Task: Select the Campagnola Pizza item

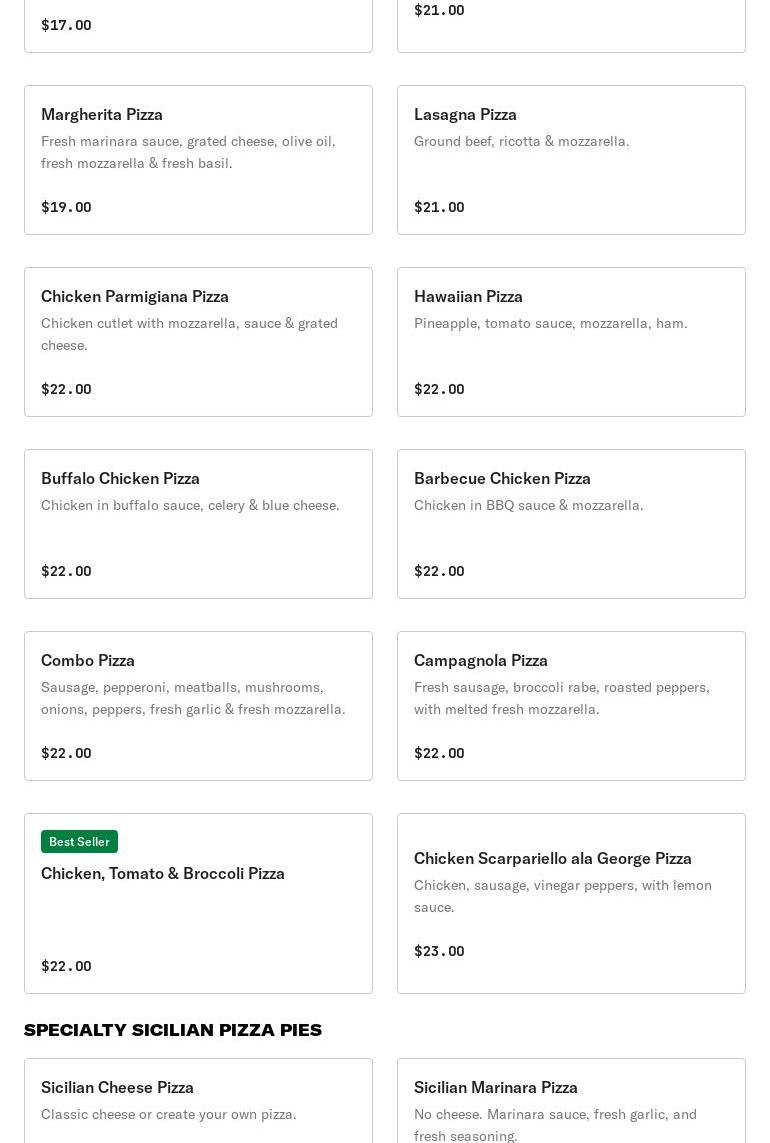Action: coord(571,705)
